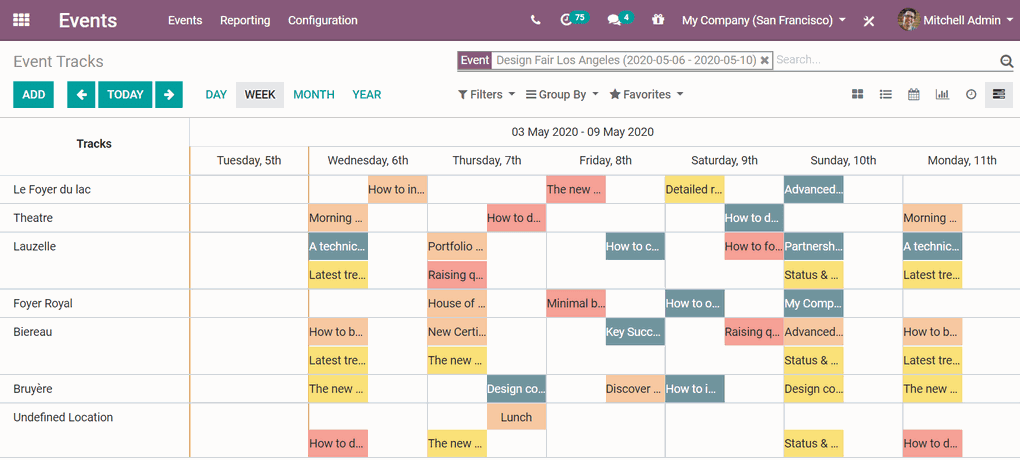This screenshot has width=1020, height=460.
Task: Open conversations icon with 4 badge
Action: tap(618, 20)
